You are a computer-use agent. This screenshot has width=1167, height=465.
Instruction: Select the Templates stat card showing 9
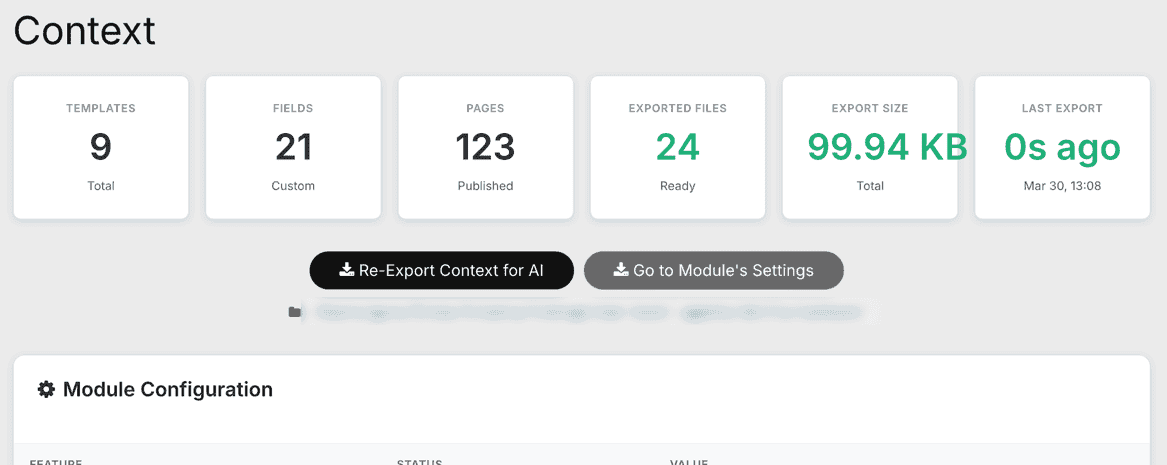101,147
